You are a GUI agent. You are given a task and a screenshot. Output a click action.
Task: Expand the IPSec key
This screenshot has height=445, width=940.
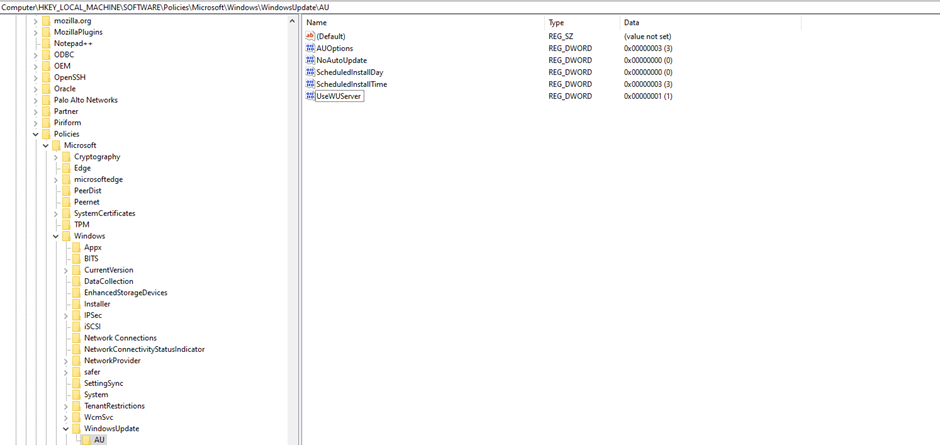coord(66,315)
